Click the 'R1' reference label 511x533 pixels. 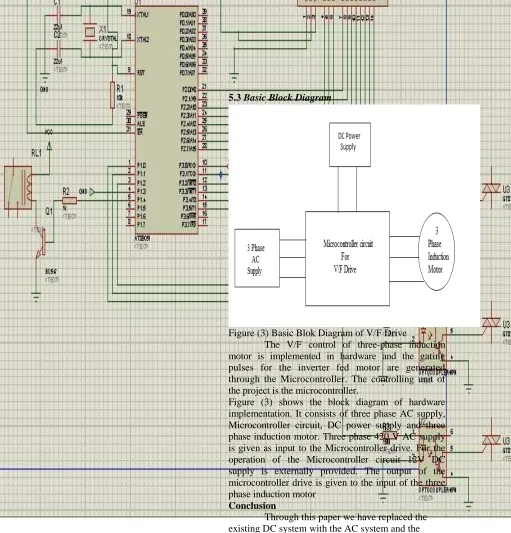[120, 89]
